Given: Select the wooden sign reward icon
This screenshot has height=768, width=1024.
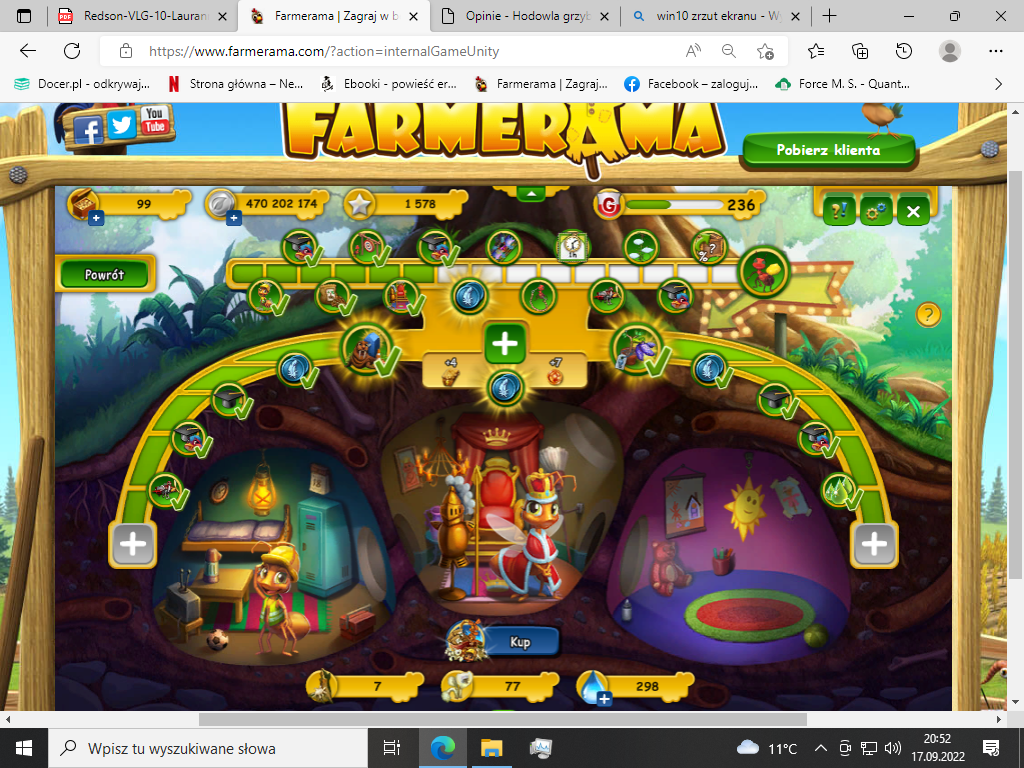Looking at the screenshot, I should coord(334,296).
